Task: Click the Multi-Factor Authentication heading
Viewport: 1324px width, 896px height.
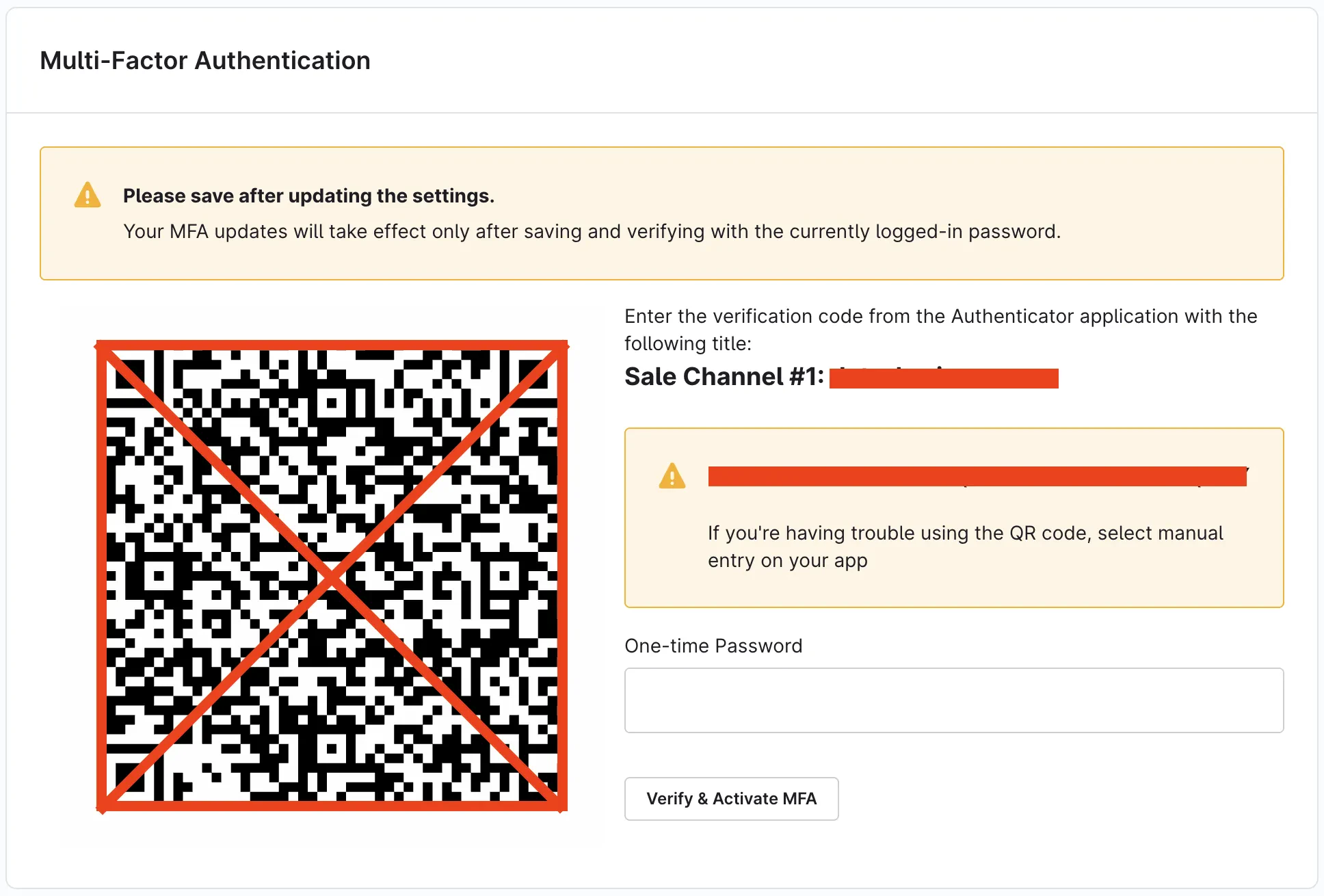Action: pyautogui.click(x=205, y=61)
